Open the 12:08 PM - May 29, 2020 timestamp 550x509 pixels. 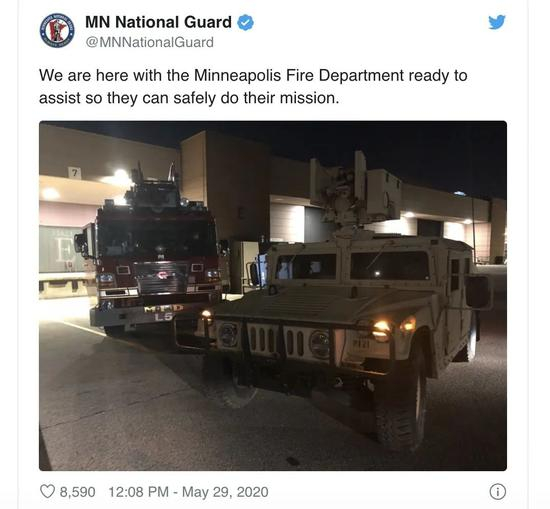188,492
